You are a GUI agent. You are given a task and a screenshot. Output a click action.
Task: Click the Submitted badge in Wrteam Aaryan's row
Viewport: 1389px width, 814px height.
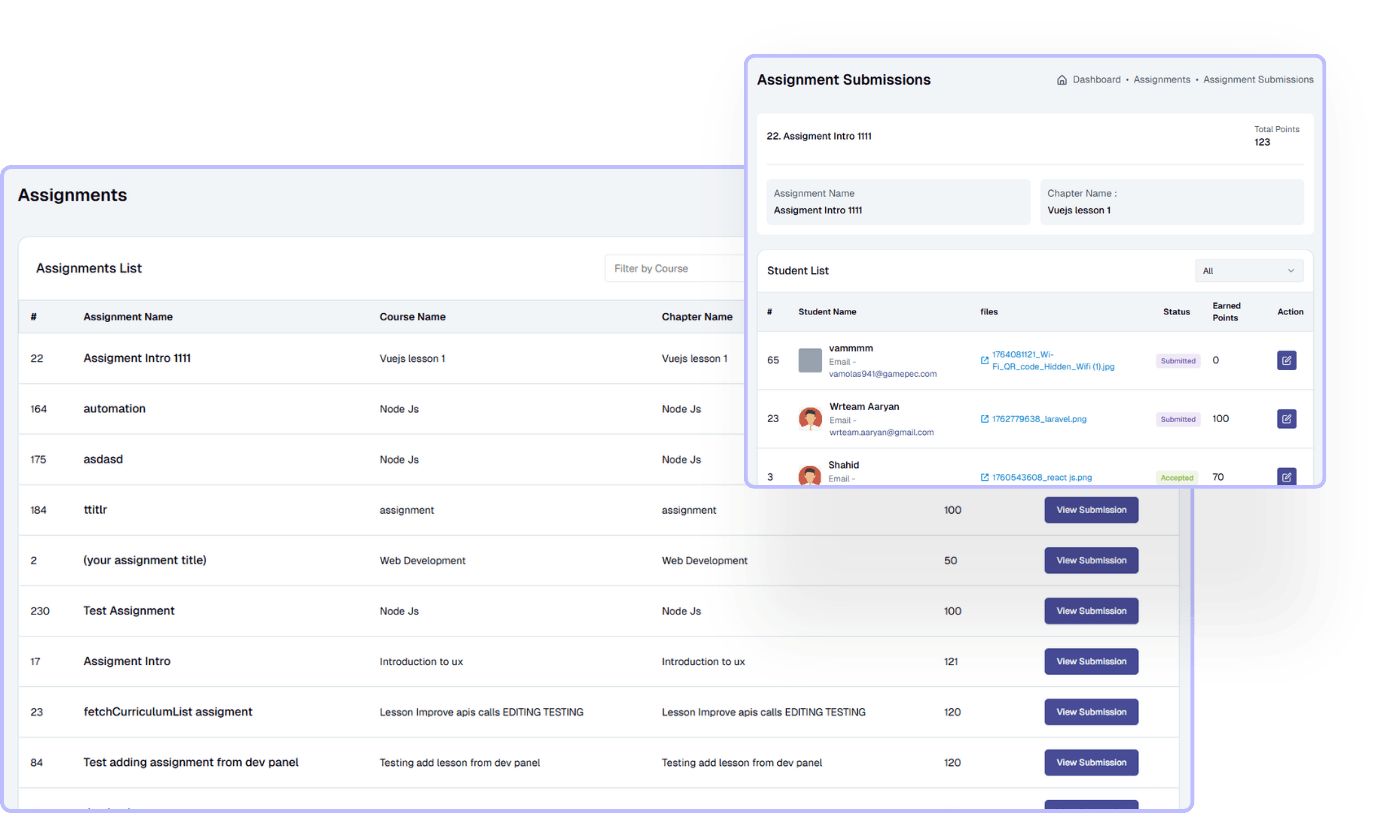click(1178, 419)
